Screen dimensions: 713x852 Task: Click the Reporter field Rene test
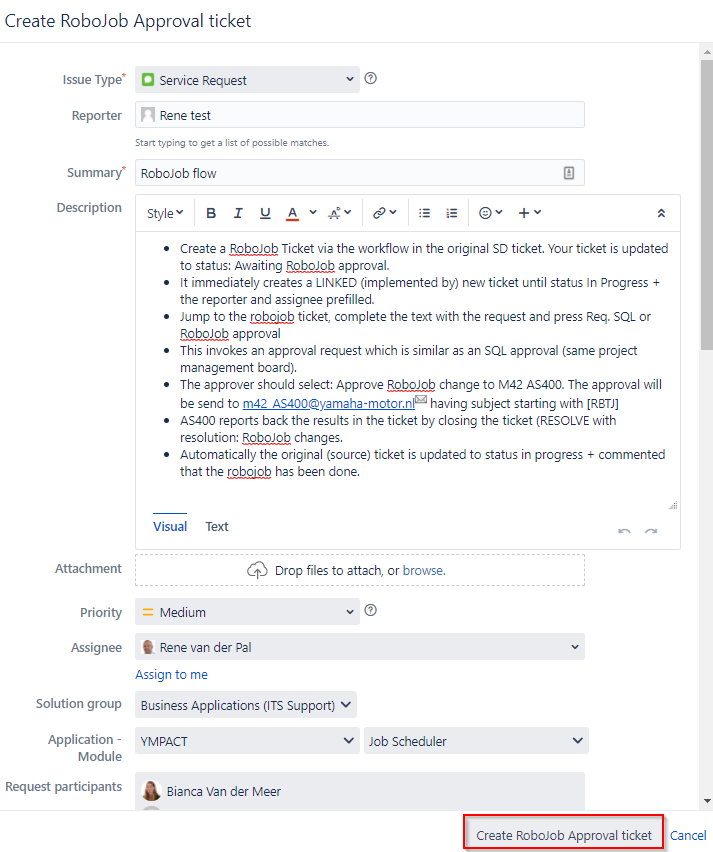[x=360, y=115]
